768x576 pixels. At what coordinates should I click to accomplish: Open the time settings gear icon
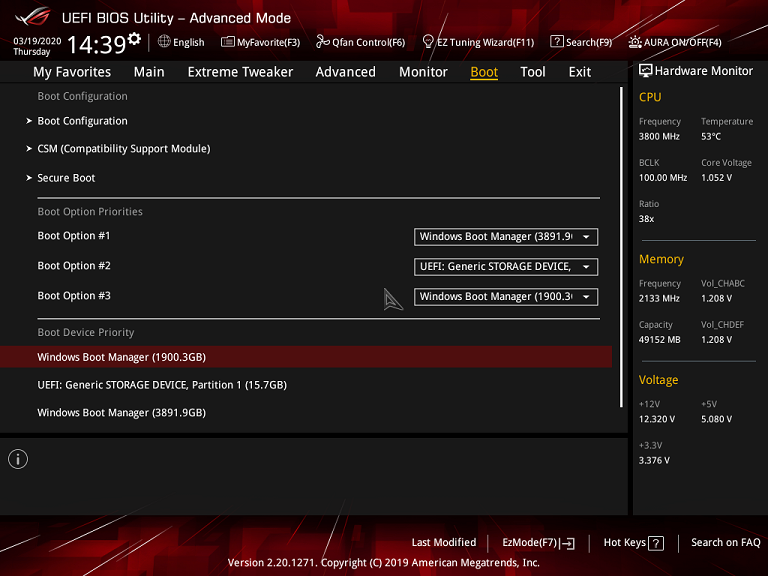pyautogui.click(x=134, y=38)
